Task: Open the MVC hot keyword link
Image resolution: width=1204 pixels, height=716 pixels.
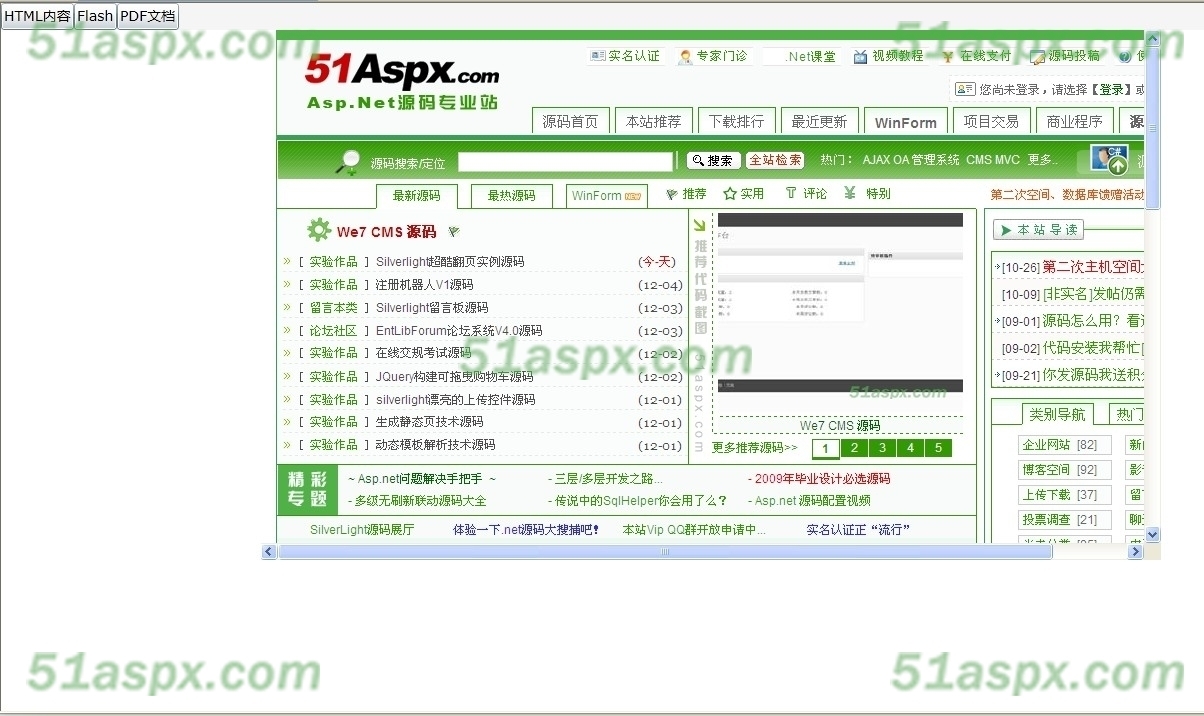Action: coord(1008,160)
